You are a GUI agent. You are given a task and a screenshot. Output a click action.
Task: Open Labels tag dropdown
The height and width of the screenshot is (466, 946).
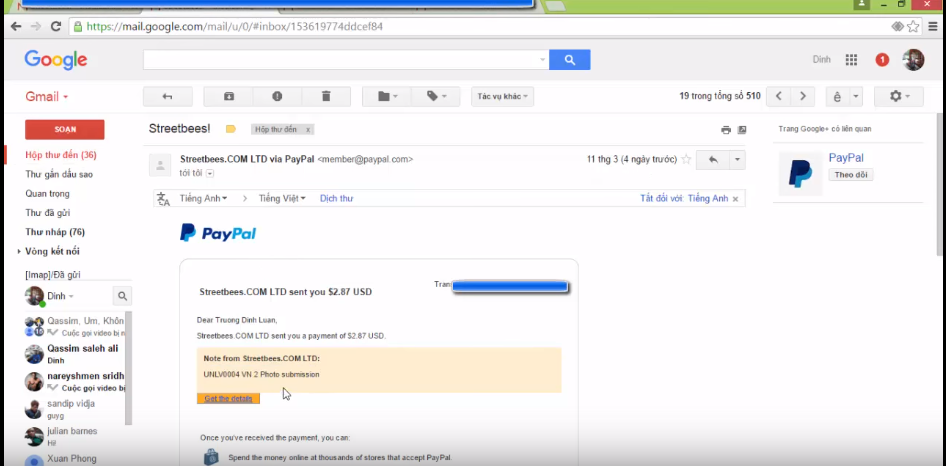pyautogui.click(x=436, y=97)
